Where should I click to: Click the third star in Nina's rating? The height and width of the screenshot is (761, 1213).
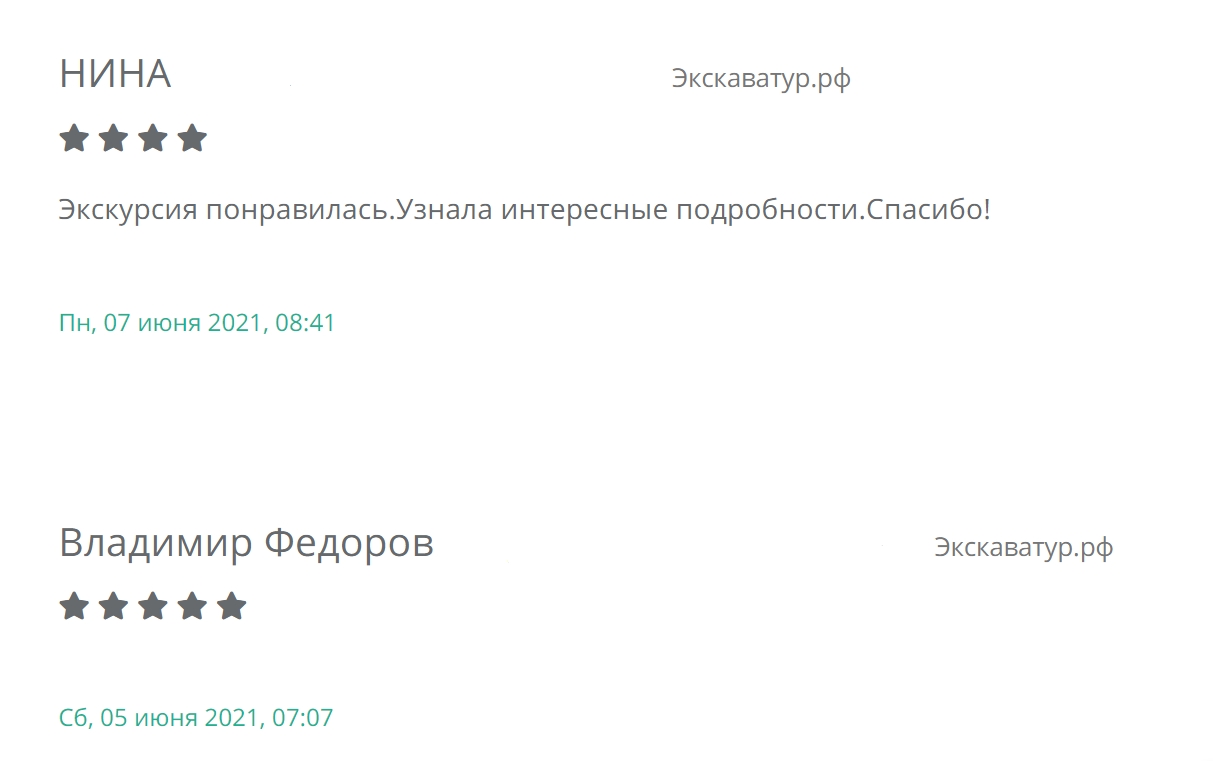tap(152, 138)
